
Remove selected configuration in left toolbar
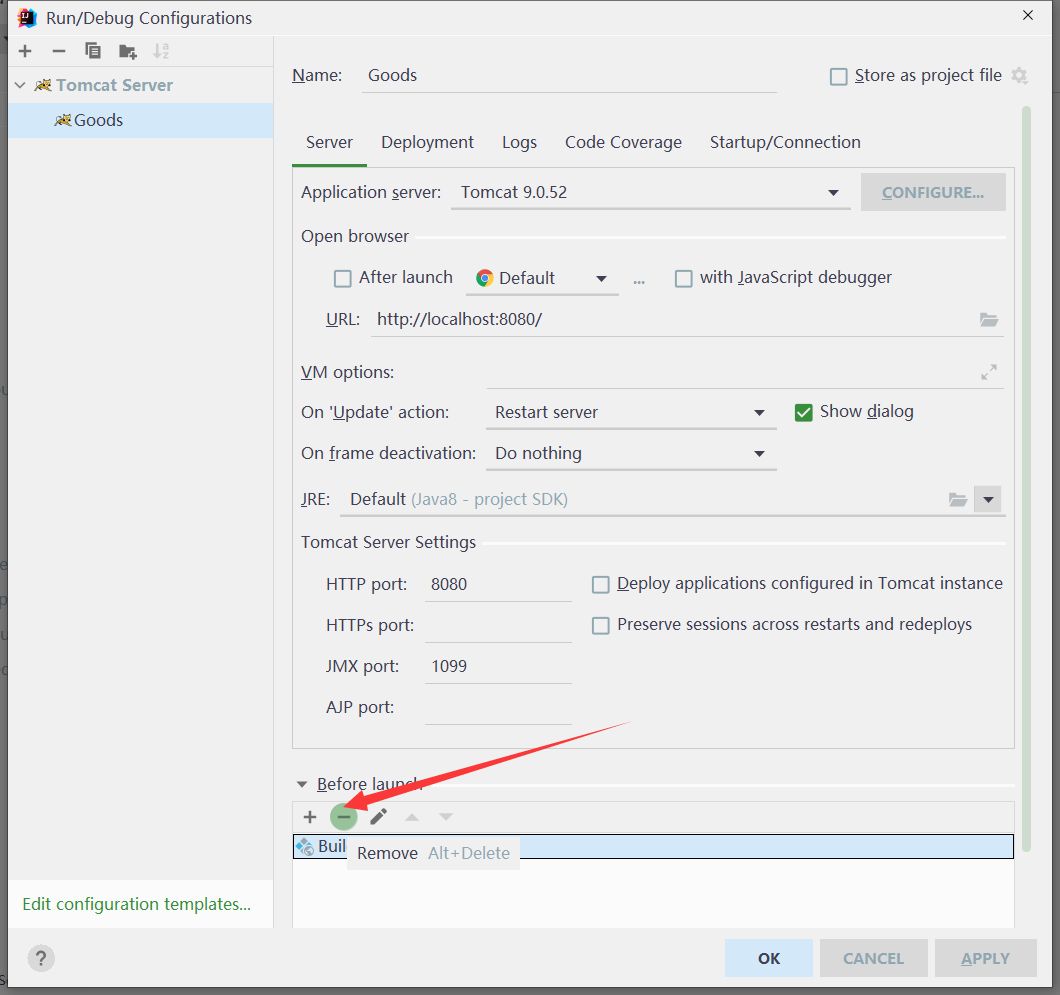(x=59, y=51)
